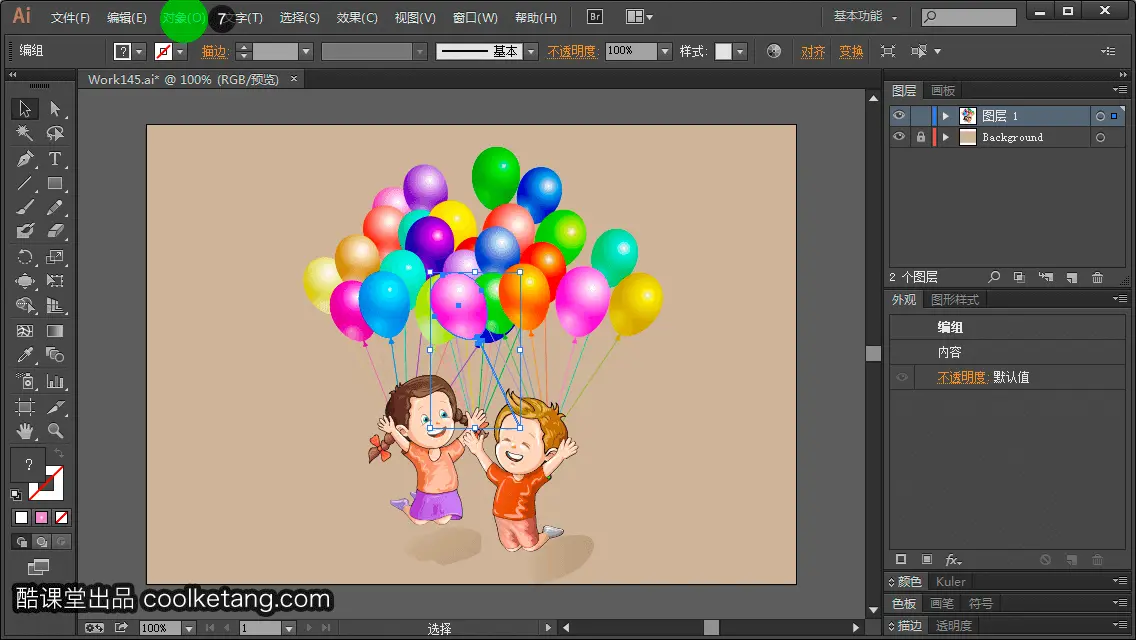Click 对齐 align link

coord(813,51)
